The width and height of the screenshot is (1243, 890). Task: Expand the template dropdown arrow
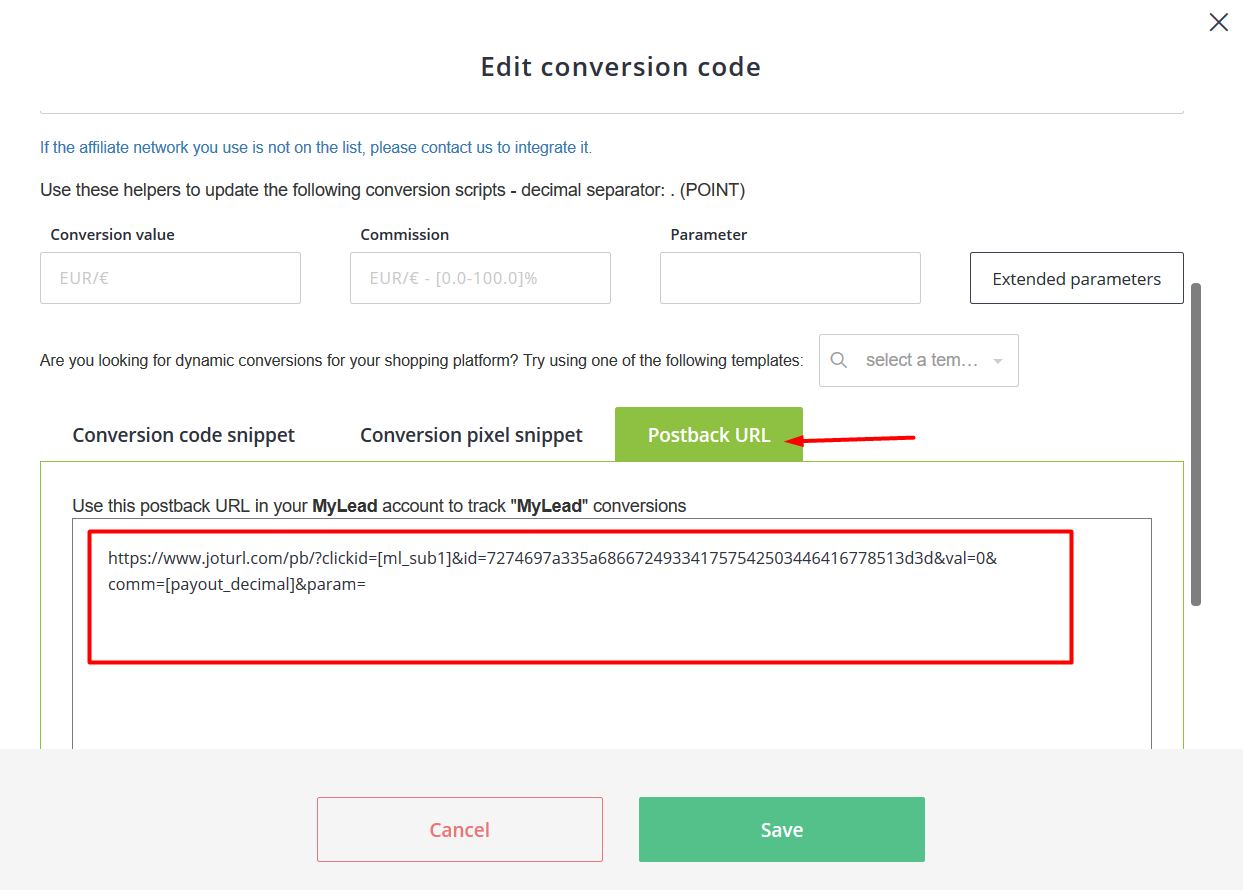(997, 361)
